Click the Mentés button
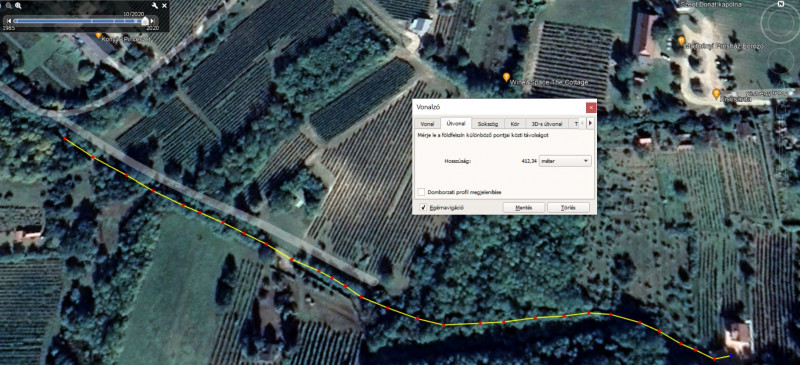800x365 pixels. tap(523, 208)
